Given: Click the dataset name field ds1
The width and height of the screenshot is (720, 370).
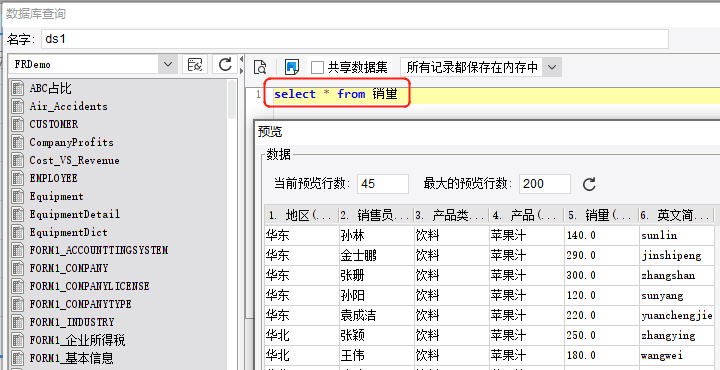Looking at the screenshot, I should 354,39.
